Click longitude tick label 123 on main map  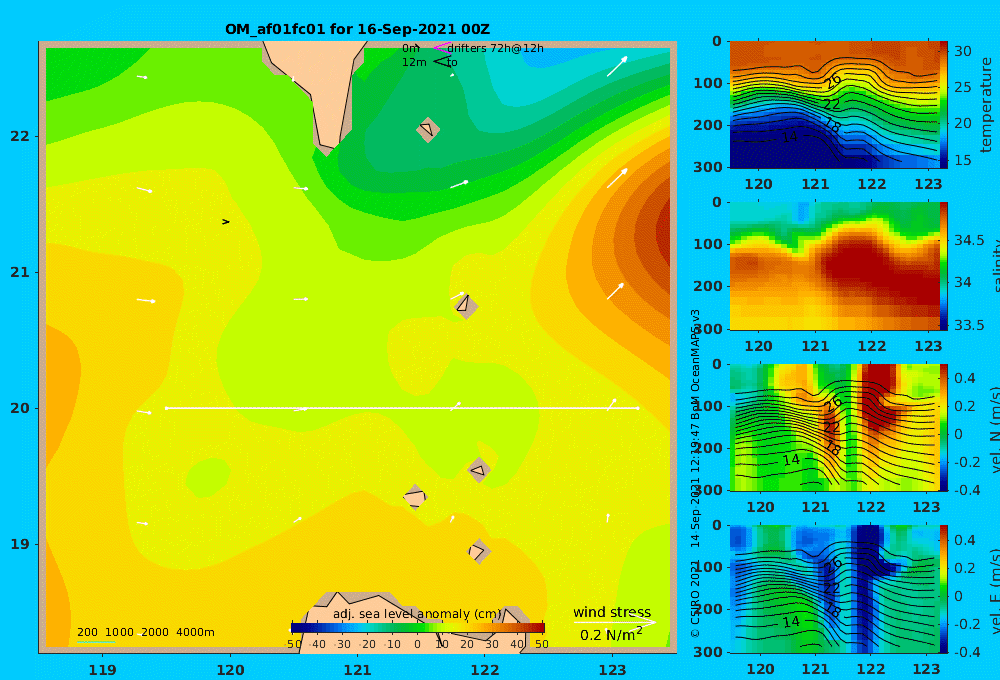coord(613,670)
